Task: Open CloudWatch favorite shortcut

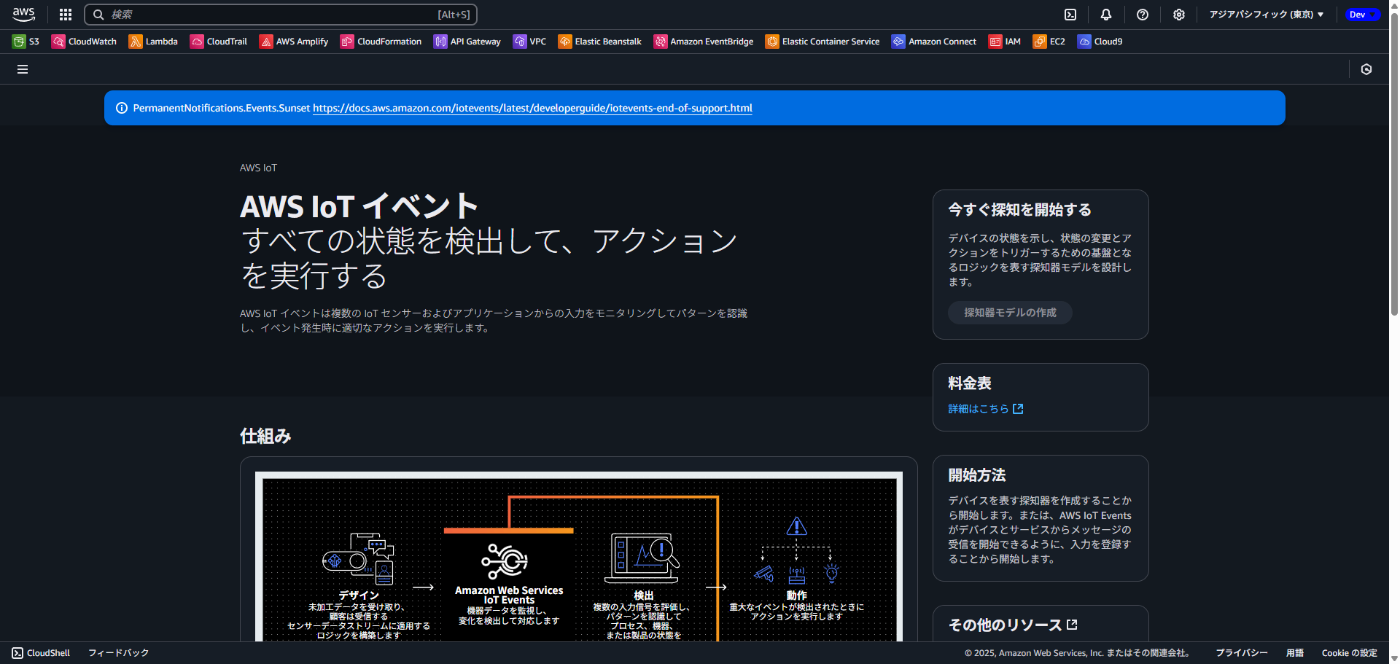Action: (84, 42)
